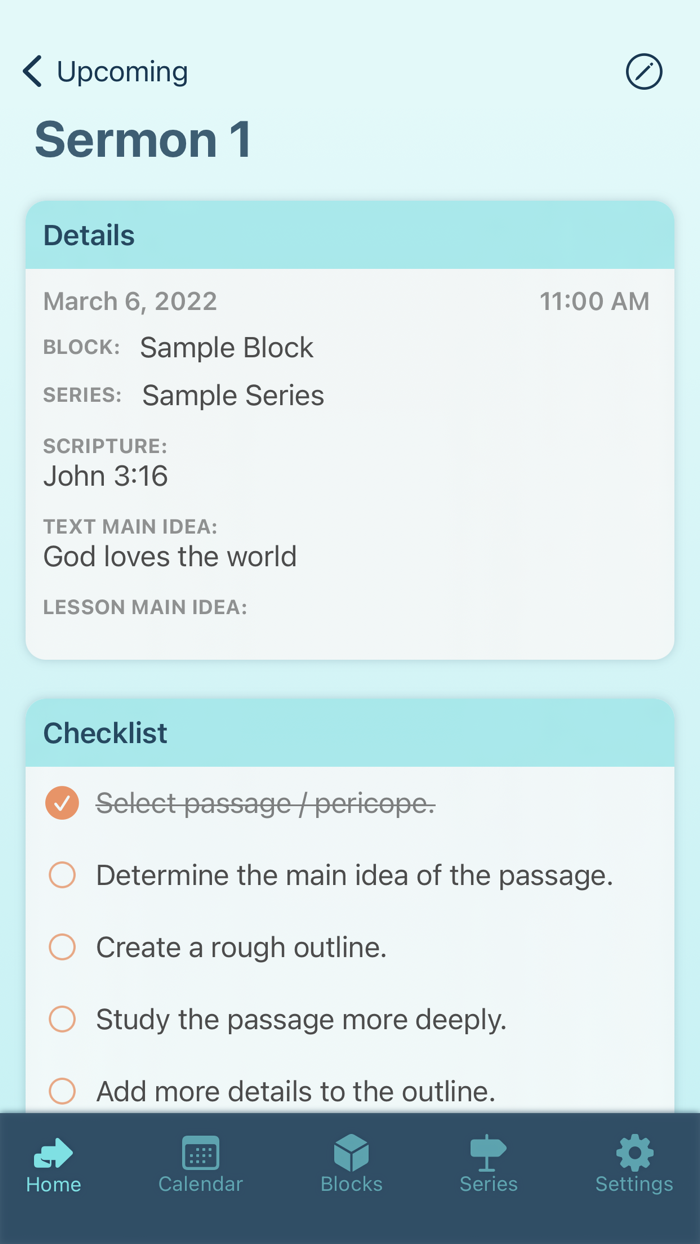Image resolution: width=700 pixels, height=1244 pixels.
Task: Tap the edit pencil icon
Action: [x=644, y=71]
